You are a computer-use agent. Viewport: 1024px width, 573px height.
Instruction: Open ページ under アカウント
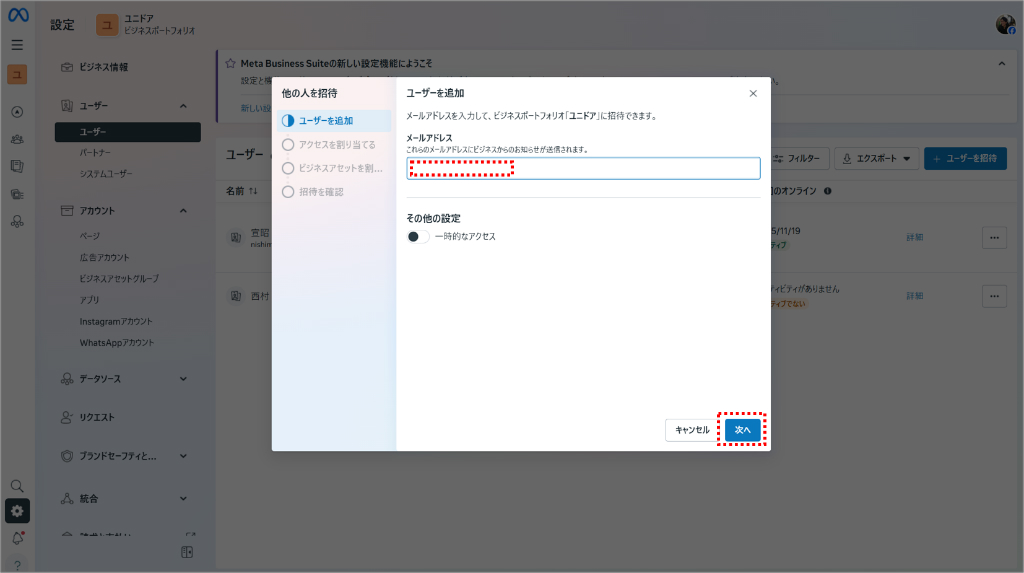tap(89, 236)
